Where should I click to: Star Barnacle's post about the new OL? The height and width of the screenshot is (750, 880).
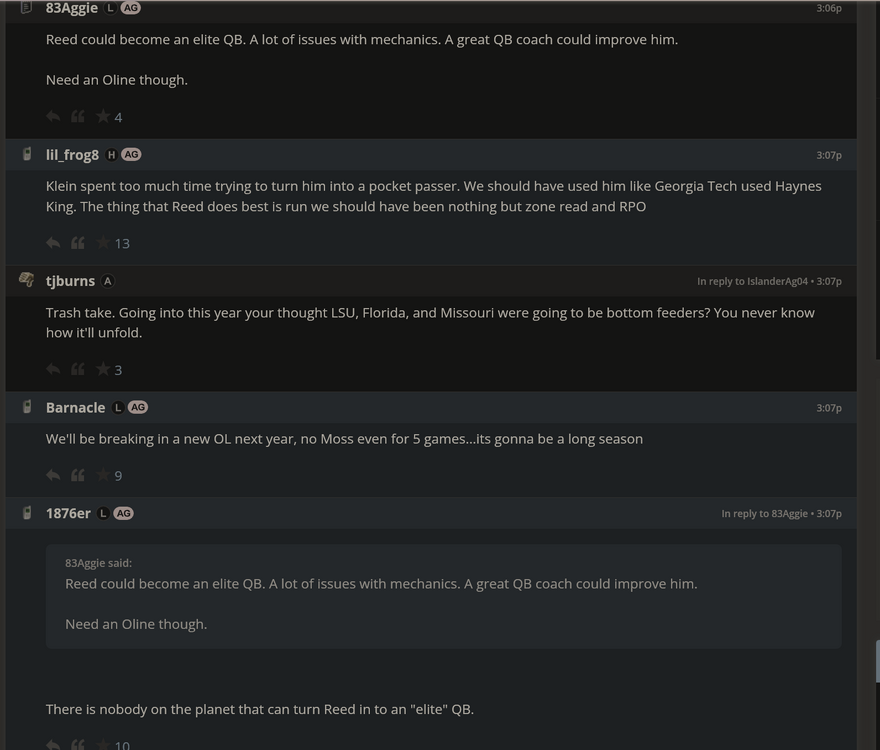pyautogui.click(x=103, y=475)
